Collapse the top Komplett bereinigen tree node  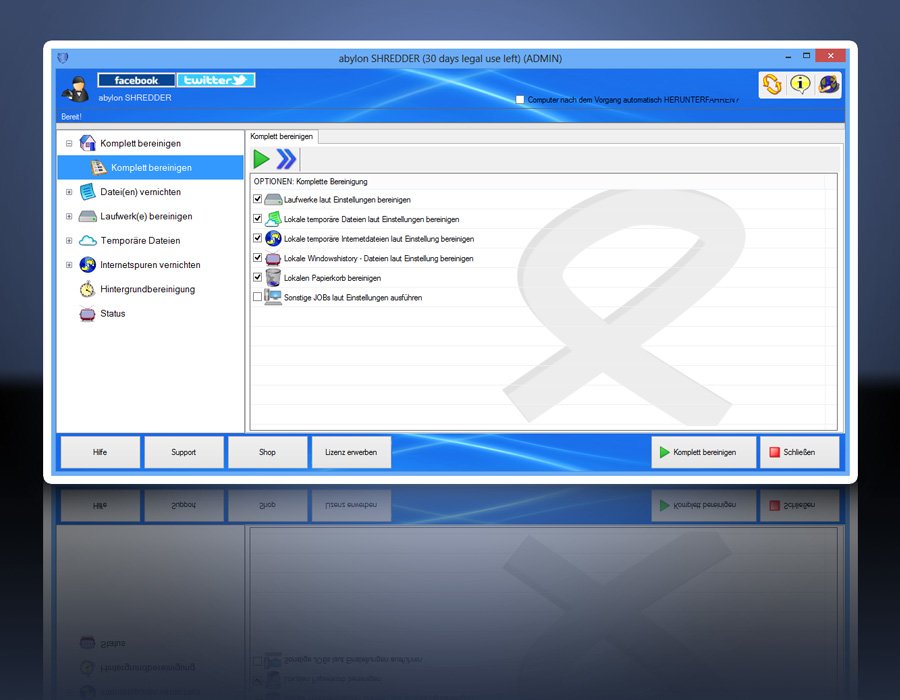(x=69, y=143)
